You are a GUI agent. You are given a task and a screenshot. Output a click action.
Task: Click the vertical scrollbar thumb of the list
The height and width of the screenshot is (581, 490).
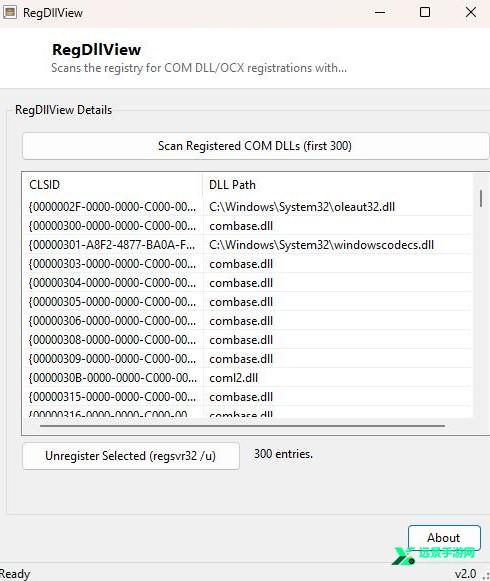[x=481, y=198]
